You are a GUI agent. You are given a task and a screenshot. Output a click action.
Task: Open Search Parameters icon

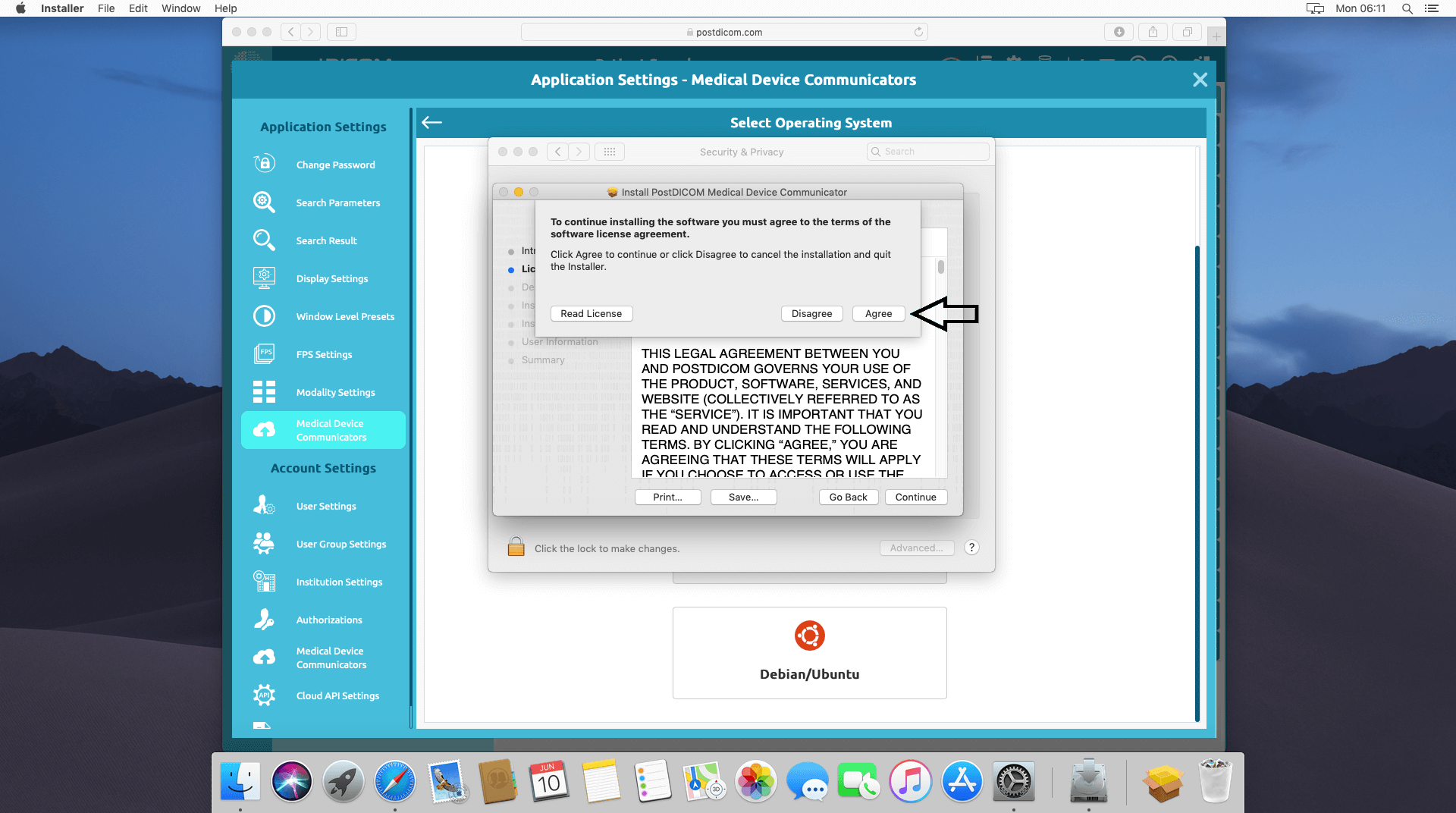point(264,202)
